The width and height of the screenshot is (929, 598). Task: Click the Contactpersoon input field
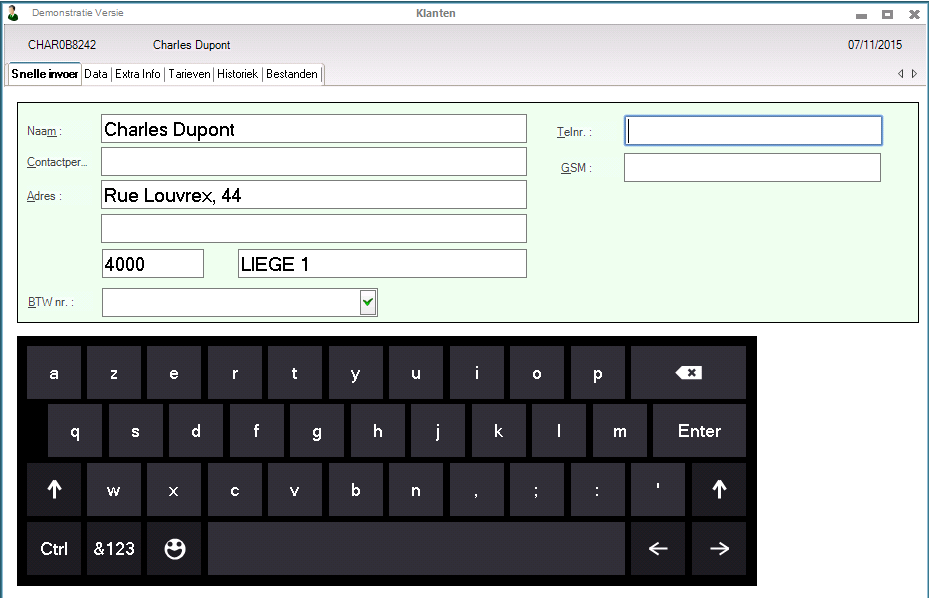click(x=314, y=162)
